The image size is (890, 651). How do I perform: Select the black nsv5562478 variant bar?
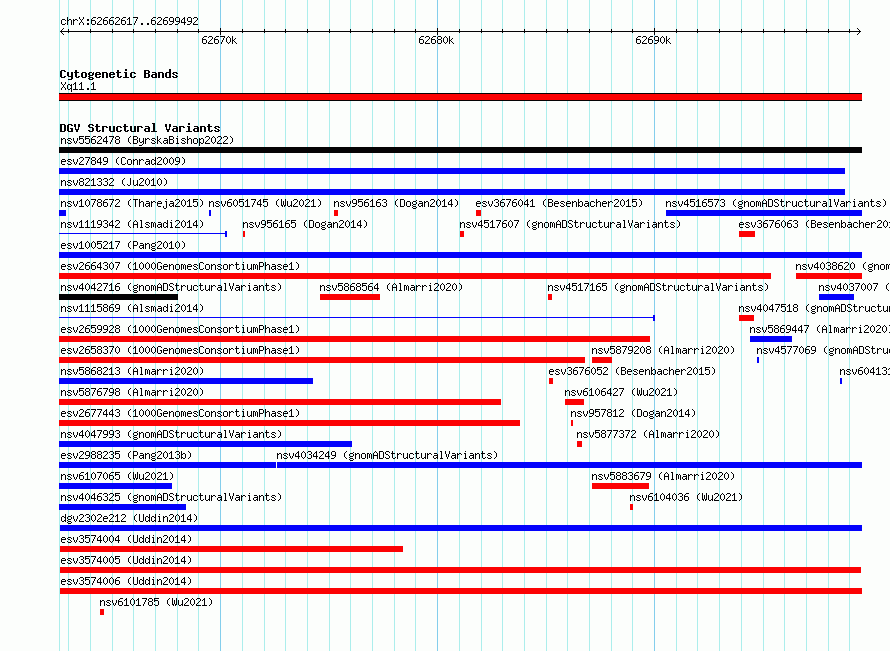point(460,150)
